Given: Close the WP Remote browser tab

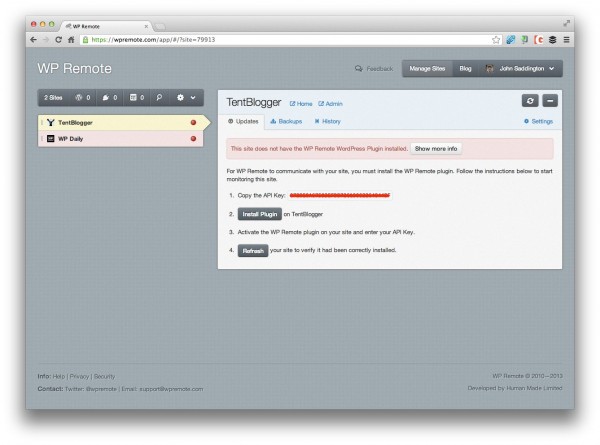Looking at the screenshot, I should pyautogui.click(x=146, y=26).
